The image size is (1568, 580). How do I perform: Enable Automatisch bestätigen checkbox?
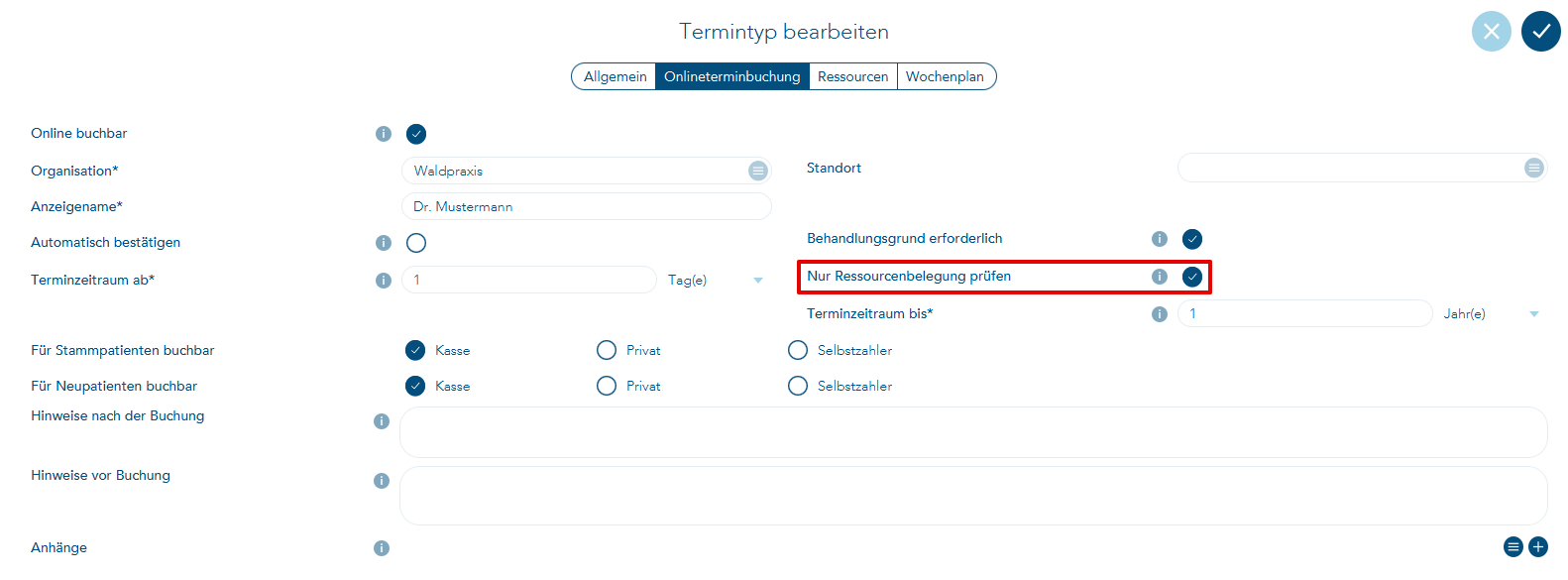point(416,243)
